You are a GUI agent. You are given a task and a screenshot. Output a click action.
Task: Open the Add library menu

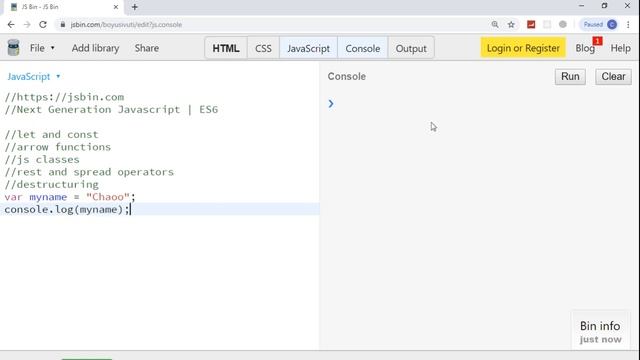[96, 48]
